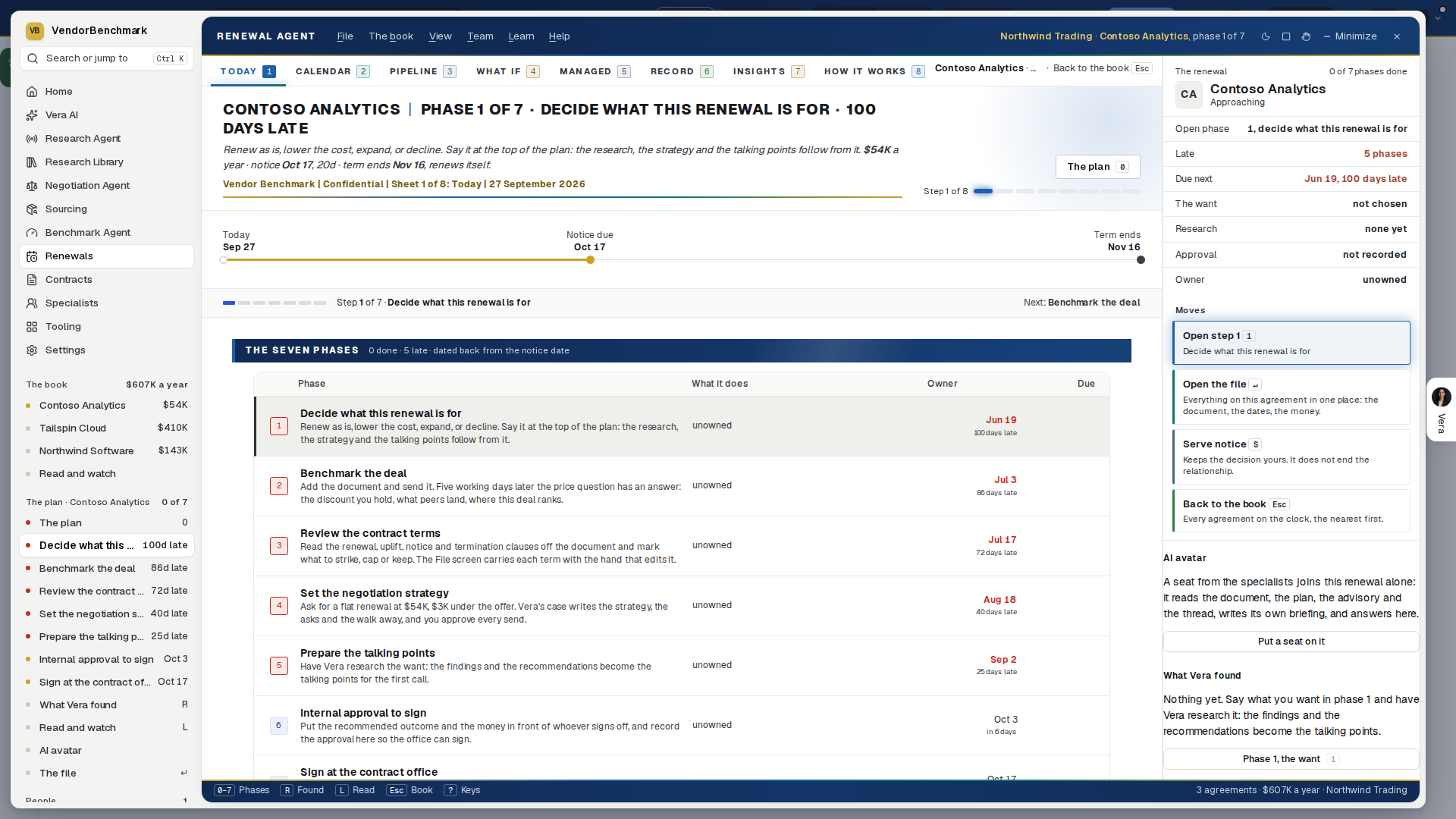Click the square window-mode icon
The image size is (1456, 819).
point(1286,36)
